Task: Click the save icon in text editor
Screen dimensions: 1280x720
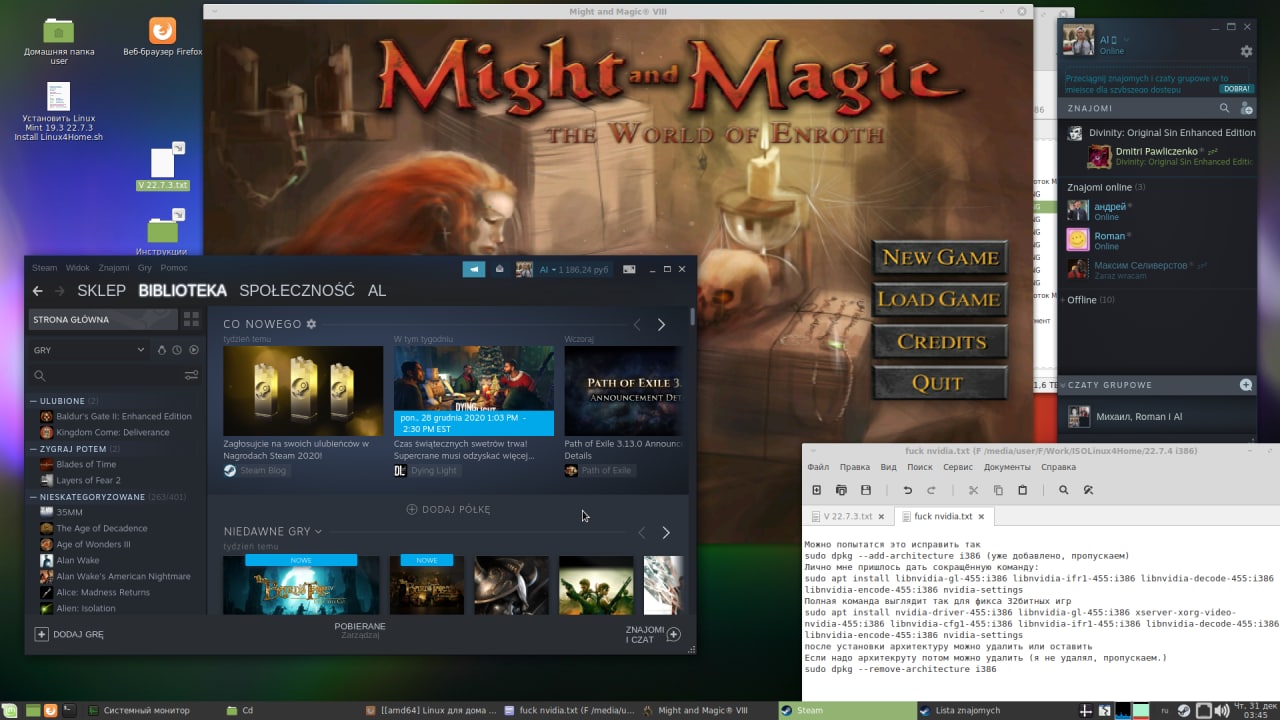Action: (866, 490)
